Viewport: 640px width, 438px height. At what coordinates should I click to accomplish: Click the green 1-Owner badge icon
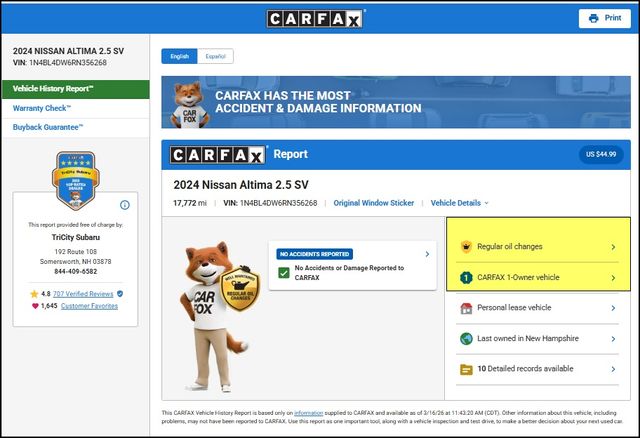[x=465, y=277]
